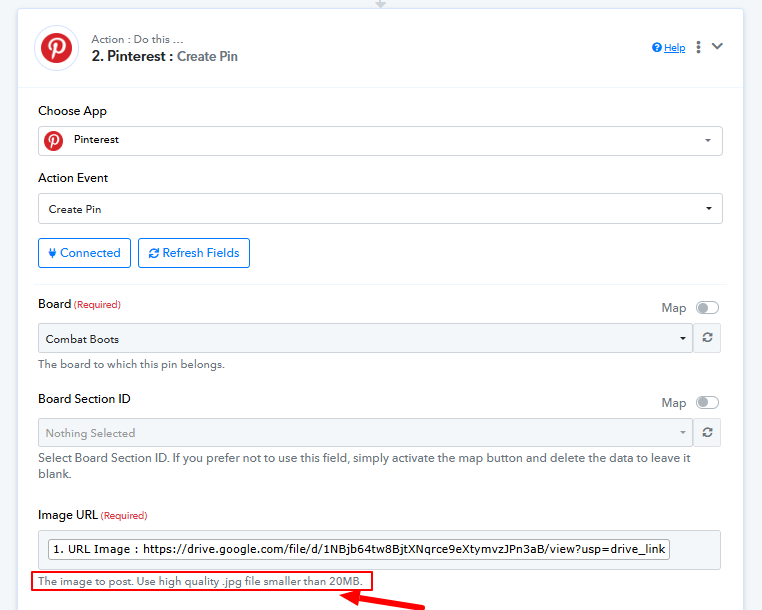Click the Pinterest icon inside Choose App field
Image resolution: width=762 pixels, height=610 pixels.
pyautogui.click(x=53, y=141)
